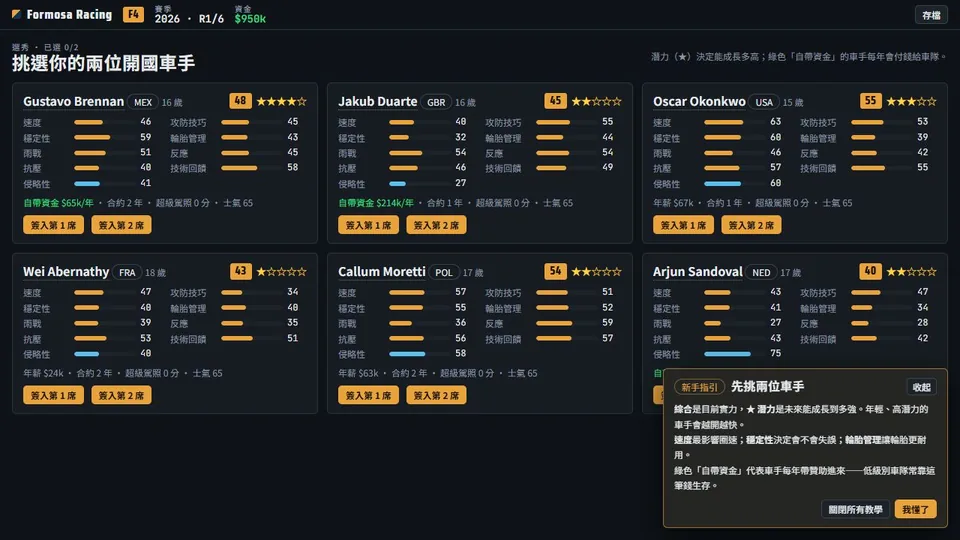This screenshot has width=960, height=540.
Task: Click Wei Abernathy's potential star rating
Action: tap(282, 271)
